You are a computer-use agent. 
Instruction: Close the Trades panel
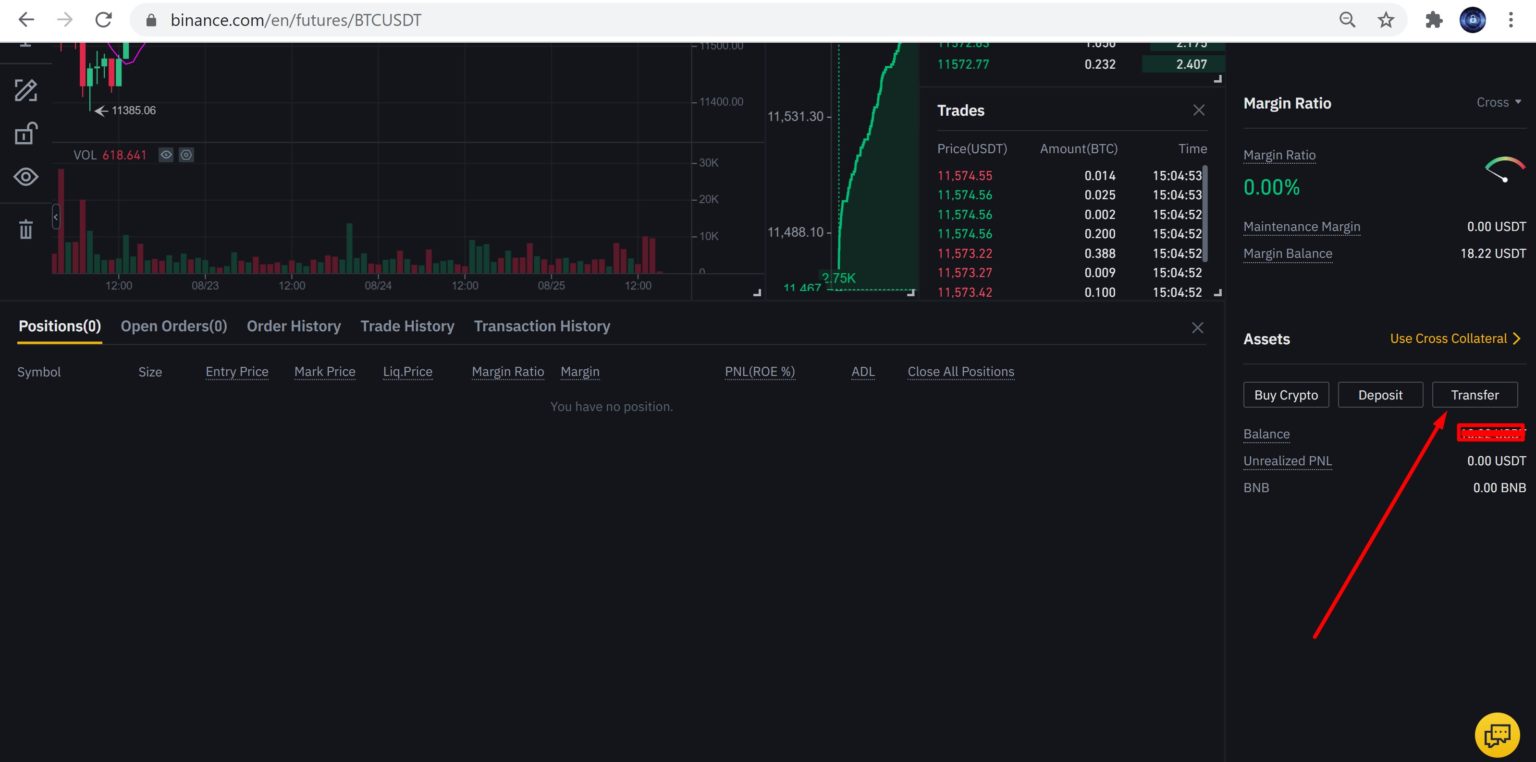(x=1199, y=110)
